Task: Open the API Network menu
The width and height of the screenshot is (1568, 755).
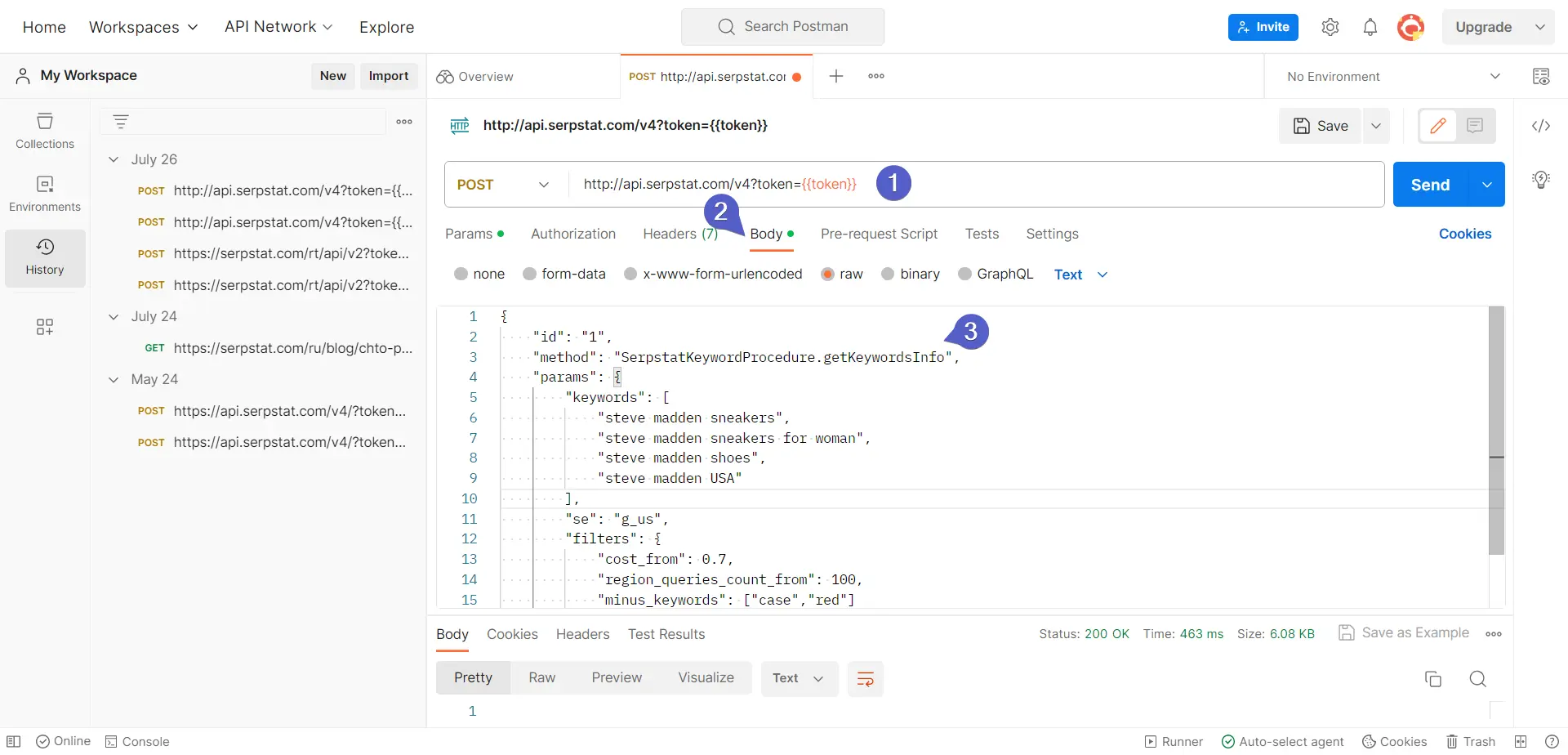Action: tap(278, 27)
